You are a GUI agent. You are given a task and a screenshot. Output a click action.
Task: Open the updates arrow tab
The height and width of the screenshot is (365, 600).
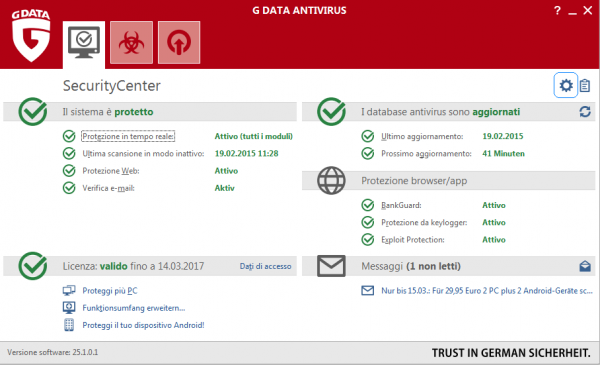pos(179,42)
